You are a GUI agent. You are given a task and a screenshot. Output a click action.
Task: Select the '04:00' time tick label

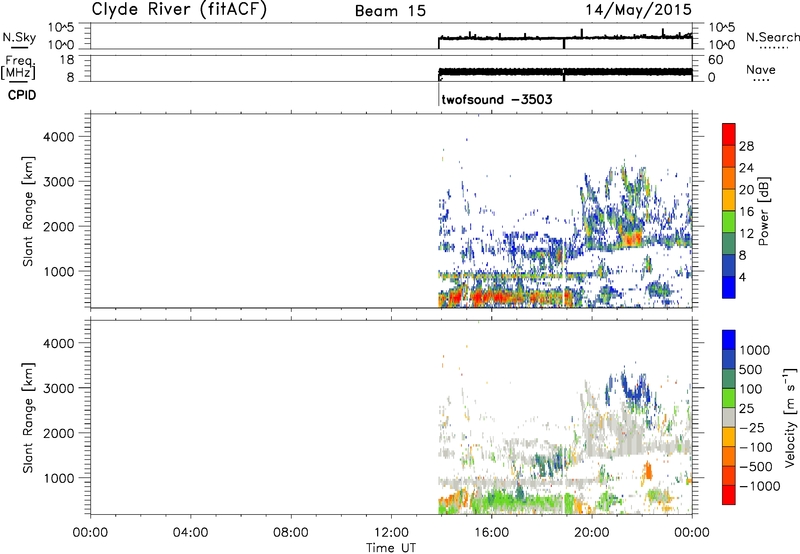tap(190, 533)
